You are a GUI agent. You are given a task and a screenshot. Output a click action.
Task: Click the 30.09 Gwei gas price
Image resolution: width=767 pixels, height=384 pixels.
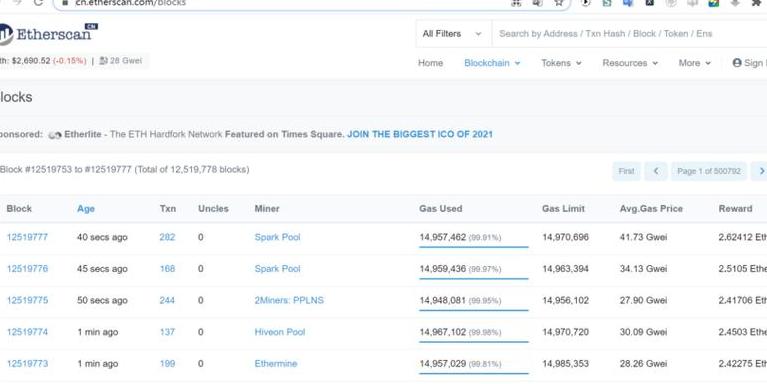[643, 332]
